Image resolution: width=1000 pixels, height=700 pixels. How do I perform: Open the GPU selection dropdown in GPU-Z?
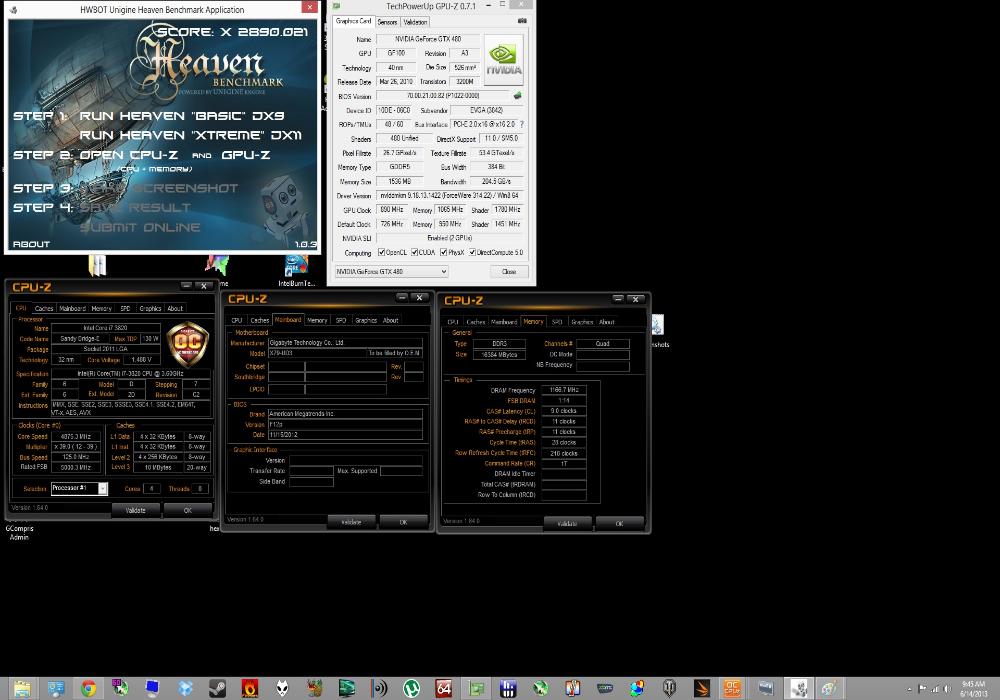pos(392,272)
